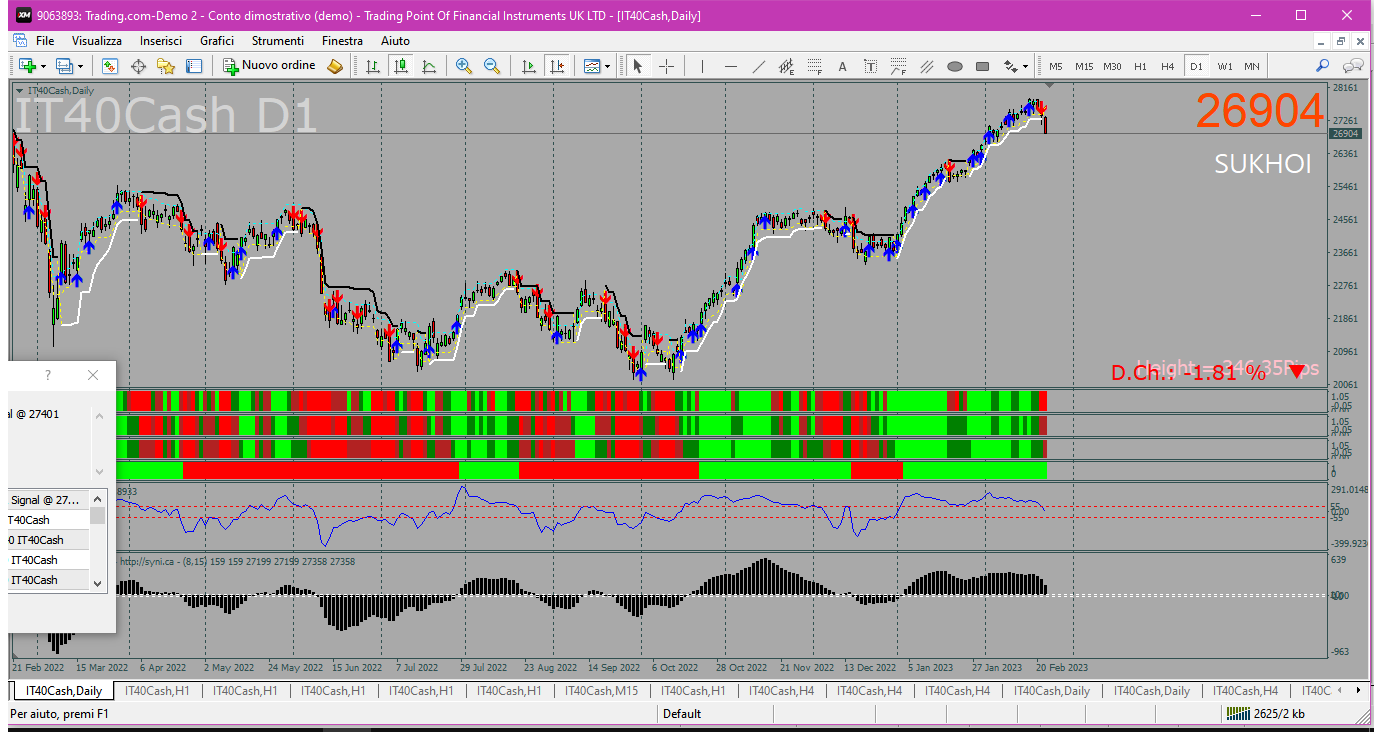Zoom in on the chart
The image size is (1378, 732).
[464, 66]
